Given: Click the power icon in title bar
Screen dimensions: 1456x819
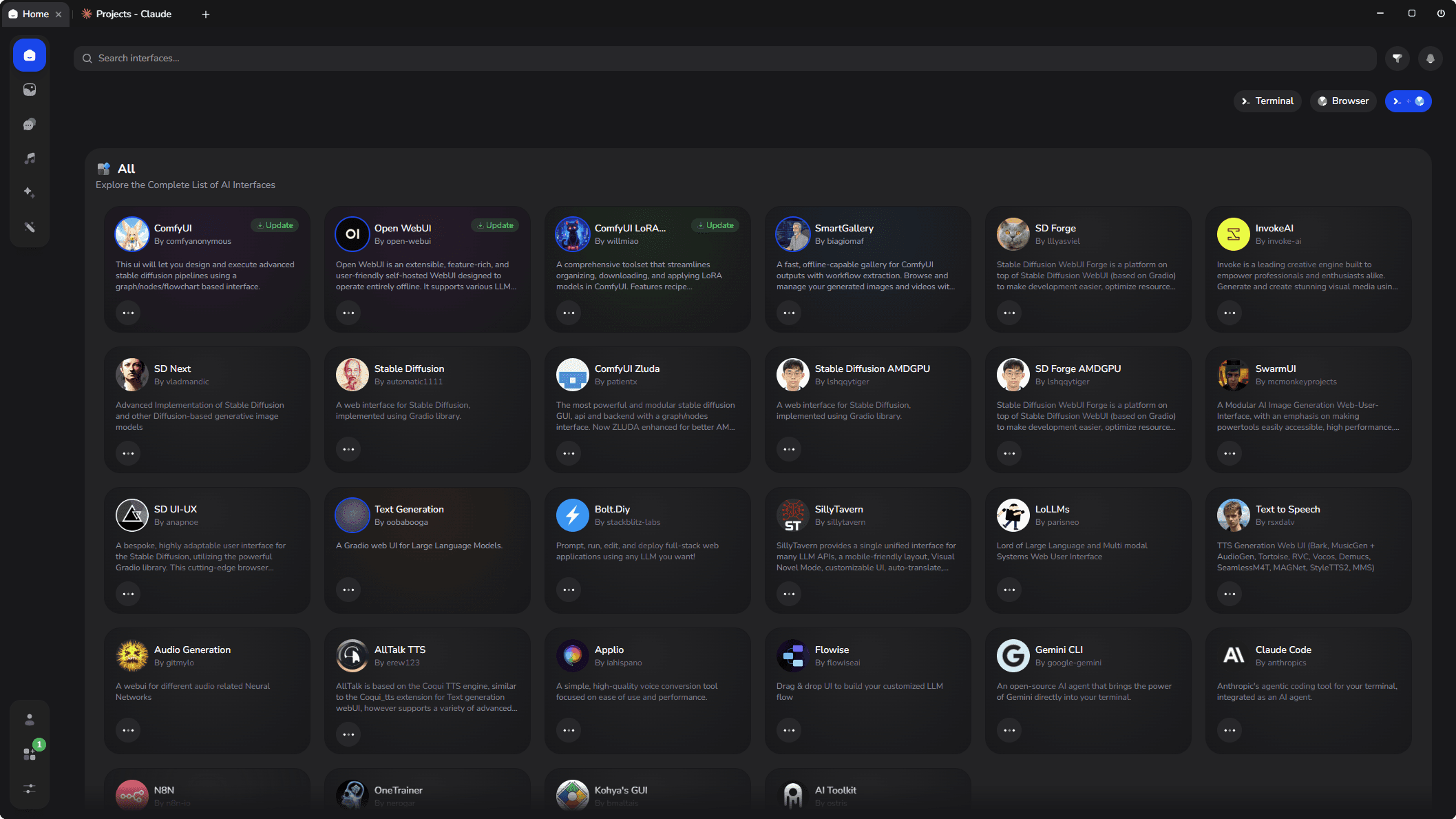Looking at the screenshot, I should point(1440,13).
